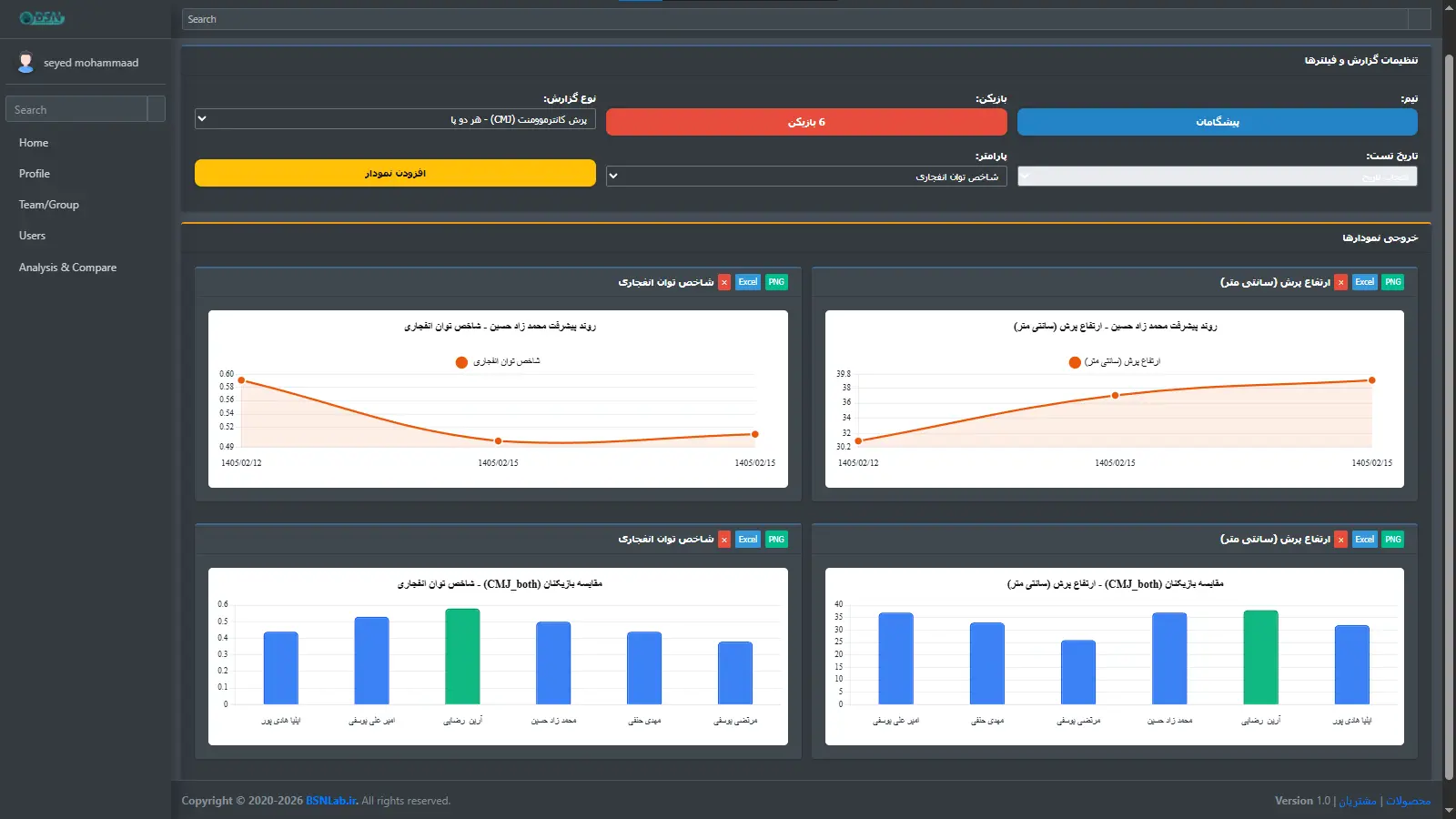Click the sidebar Search input field
Viewport: 1456px width, 819px height.
76,109
